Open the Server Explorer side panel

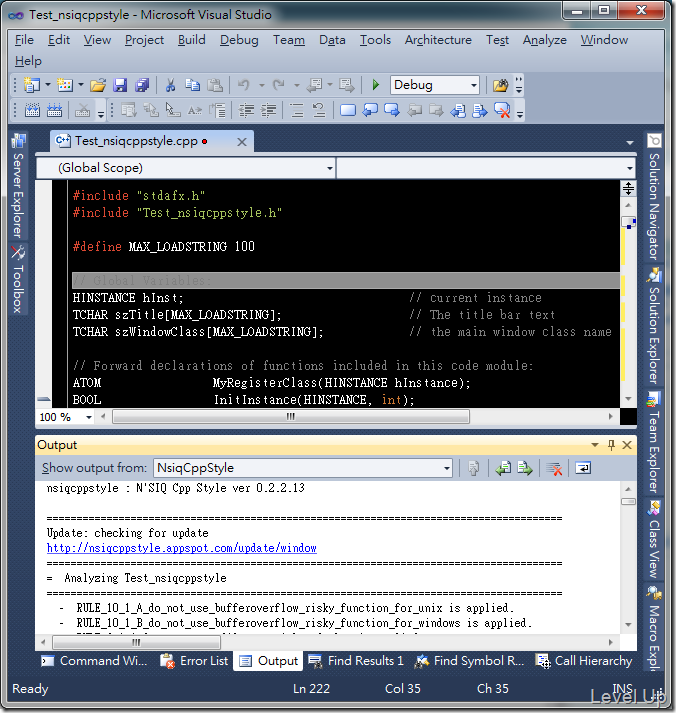point(18,186)
